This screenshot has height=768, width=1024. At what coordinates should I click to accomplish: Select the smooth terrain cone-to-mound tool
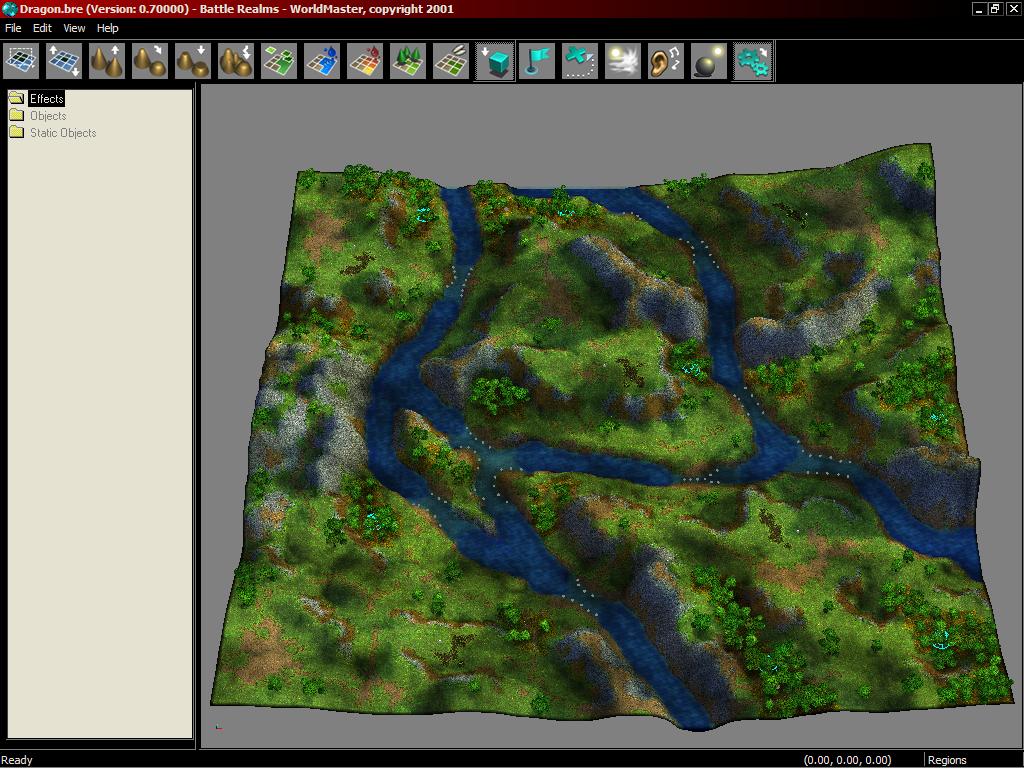click(x=150, y=61)
